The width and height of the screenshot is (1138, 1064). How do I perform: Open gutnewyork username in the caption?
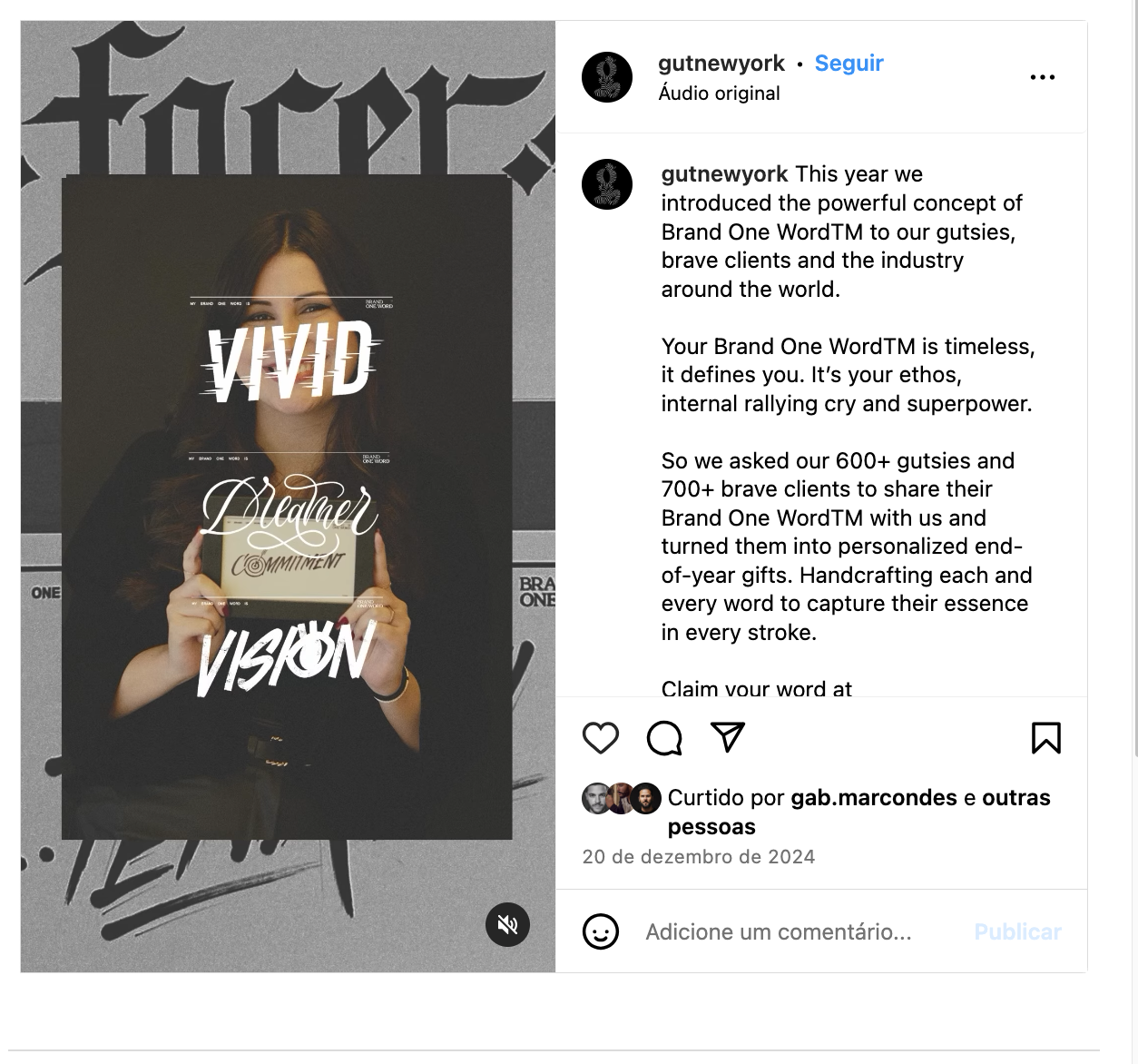click(x=724, y=173)
